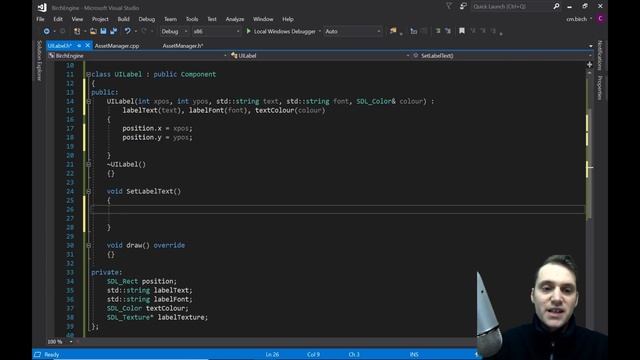
Task: Click the Toggle Bookmark icon in toolbar
Action: click(462, 31)
